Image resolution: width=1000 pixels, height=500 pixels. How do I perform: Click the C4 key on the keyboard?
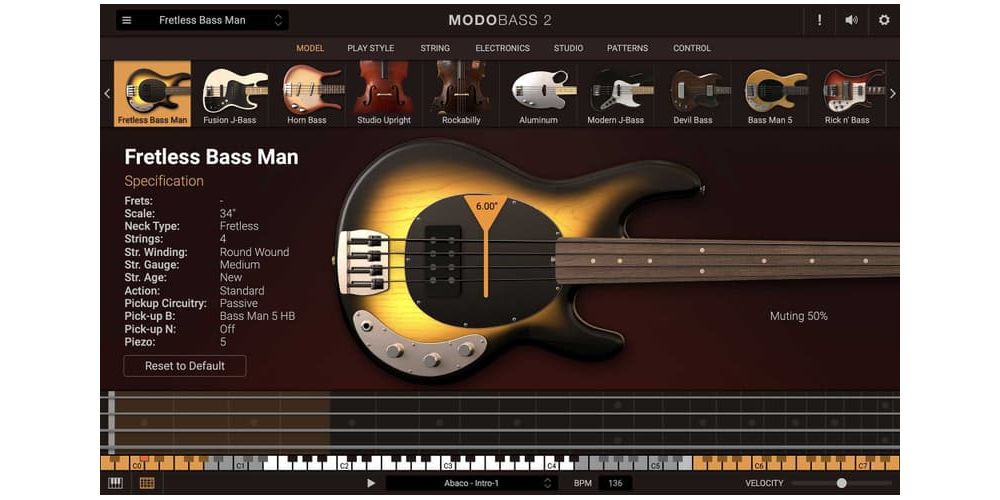coord(552,466)
